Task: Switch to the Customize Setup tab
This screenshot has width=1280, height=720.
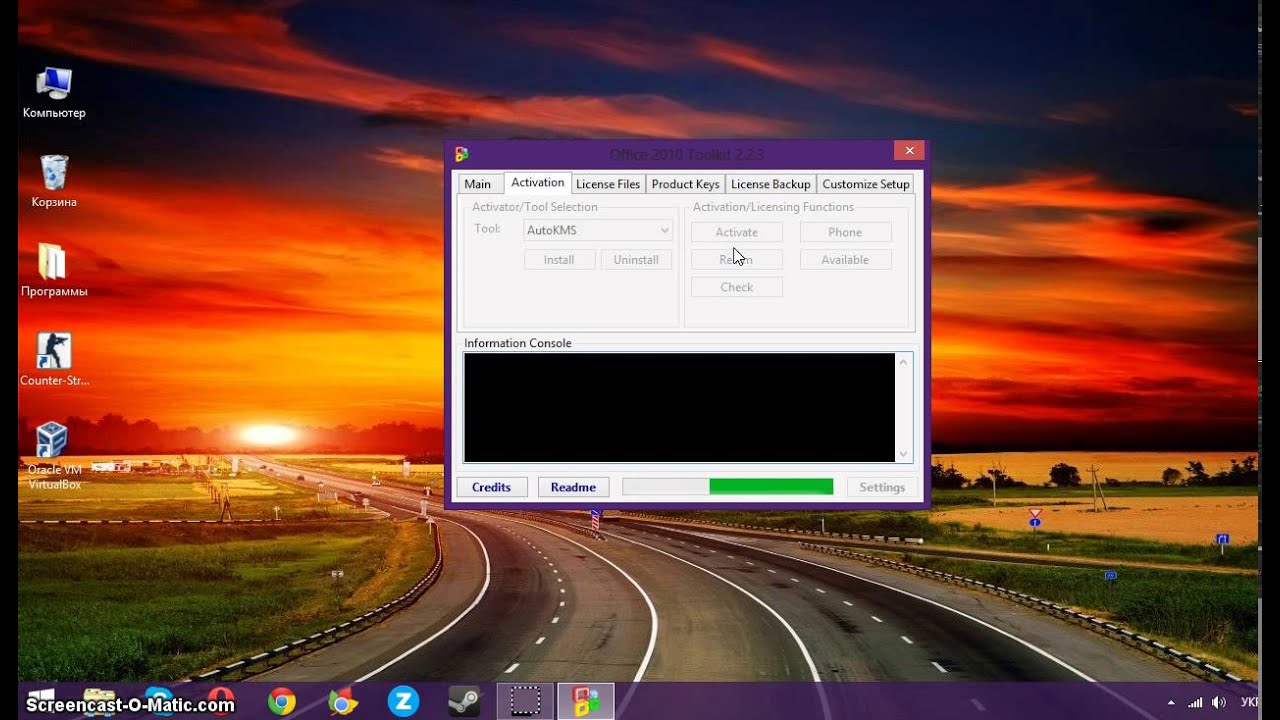Action: pos(866,184)
